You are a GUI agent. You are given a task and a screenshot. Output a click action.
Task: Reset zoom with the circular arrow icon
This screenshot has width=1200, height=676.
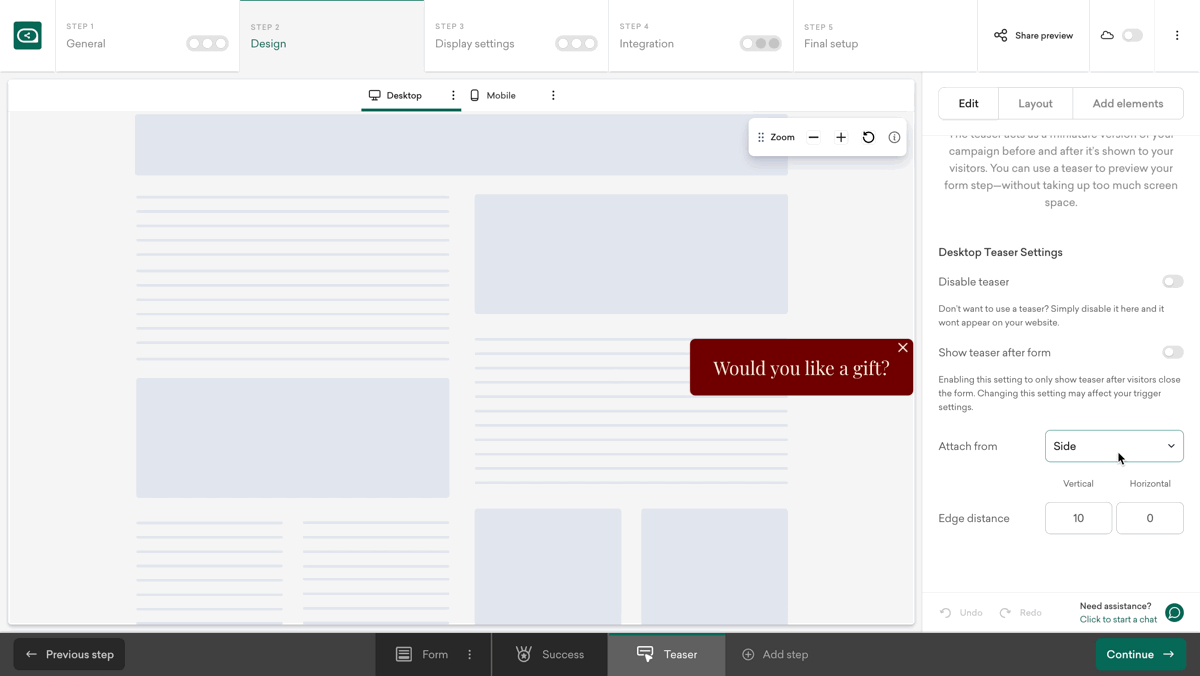[868, 137]
